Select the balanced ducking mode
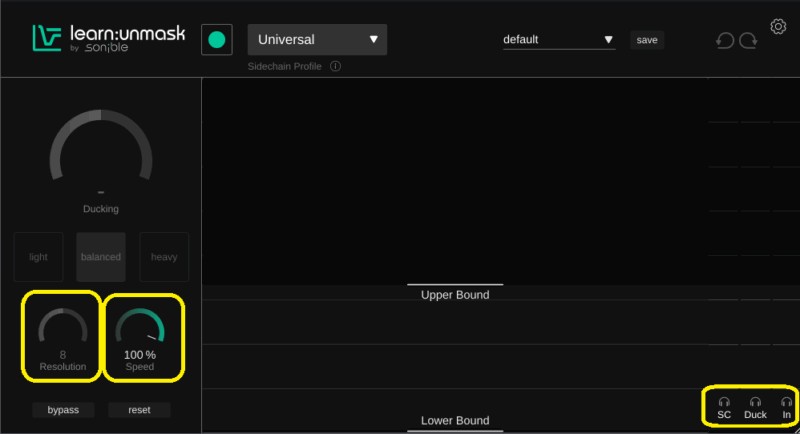Screen dimensions: 800x434 coord(101,257)
